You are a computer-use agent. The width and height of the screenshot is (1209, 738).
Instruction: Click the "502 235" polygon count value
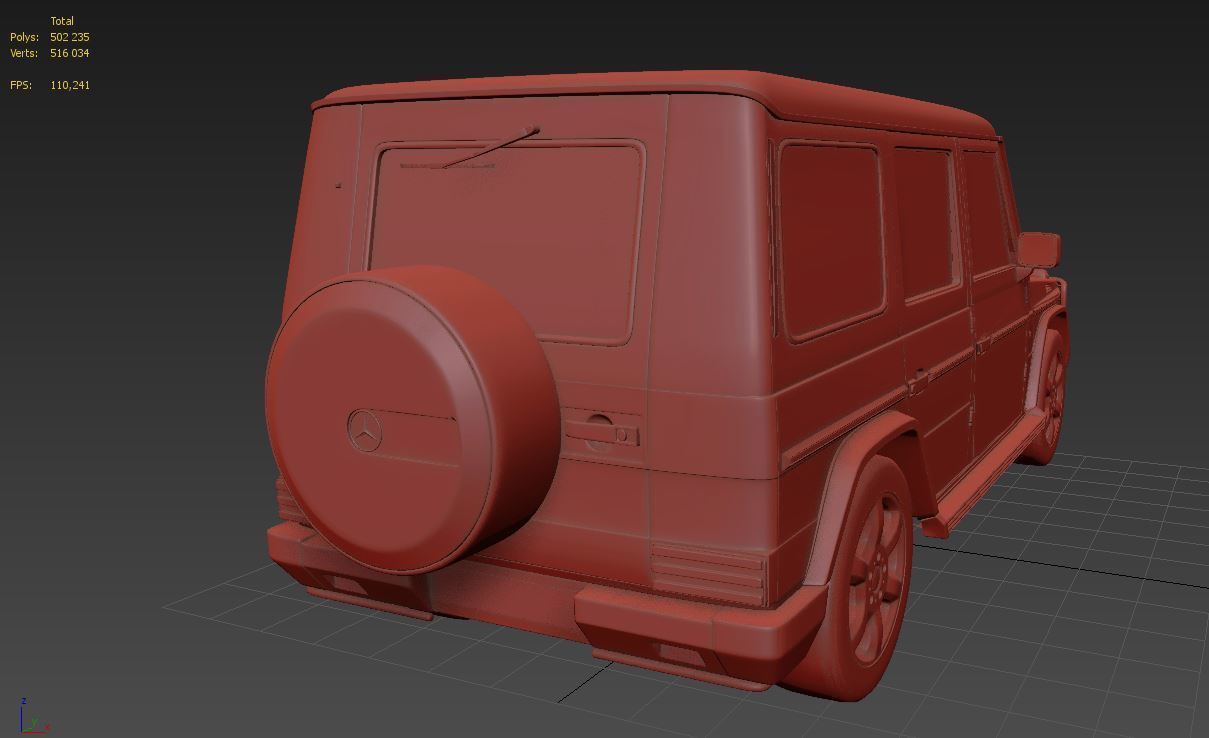tap(69, 37)
